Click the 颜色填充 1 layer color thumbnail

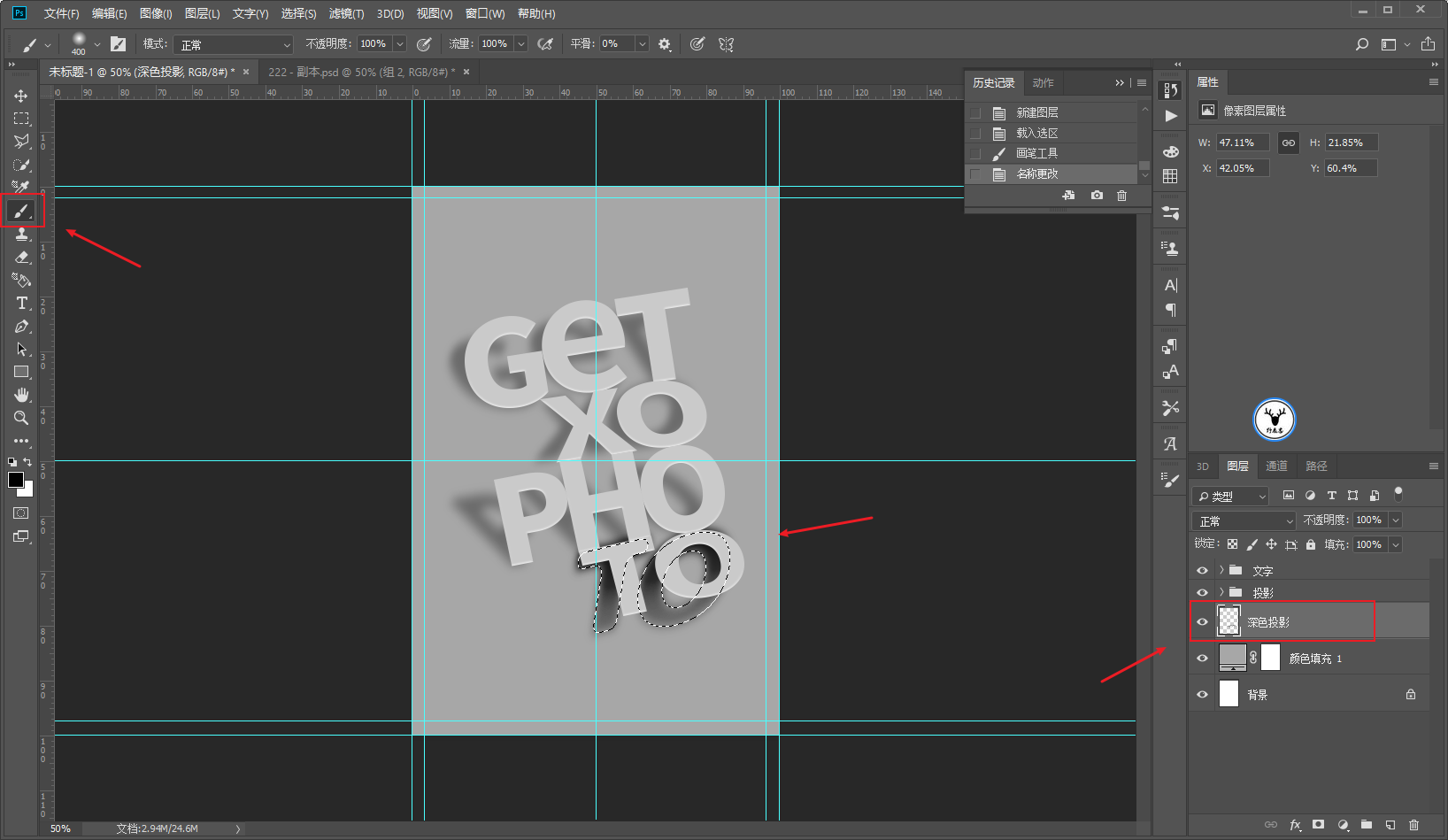point(1232,657)
